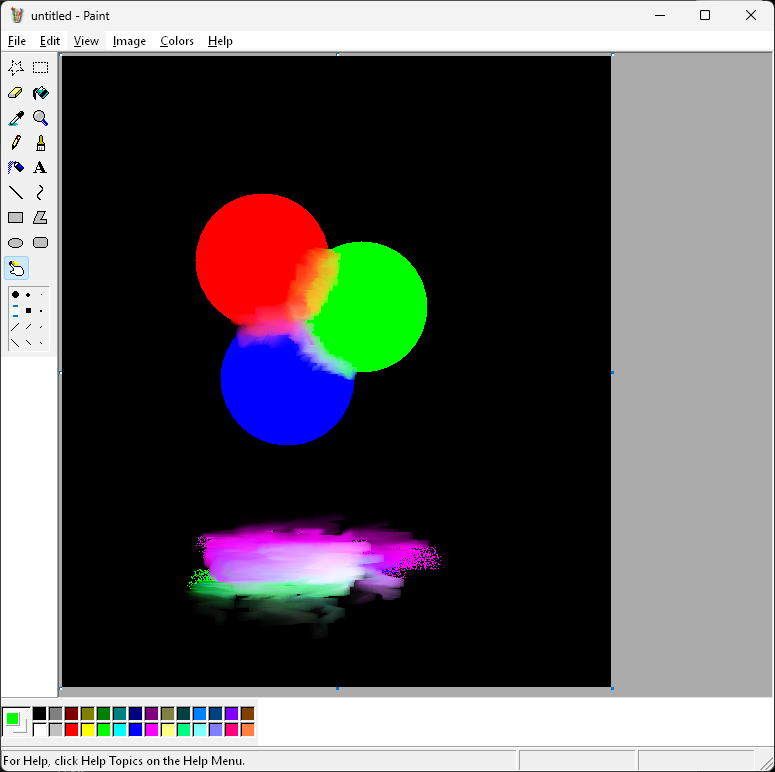The height and width of the screenshot is (772, 775).
Task: Choose the Eraser tool
Action: (16, 92)
